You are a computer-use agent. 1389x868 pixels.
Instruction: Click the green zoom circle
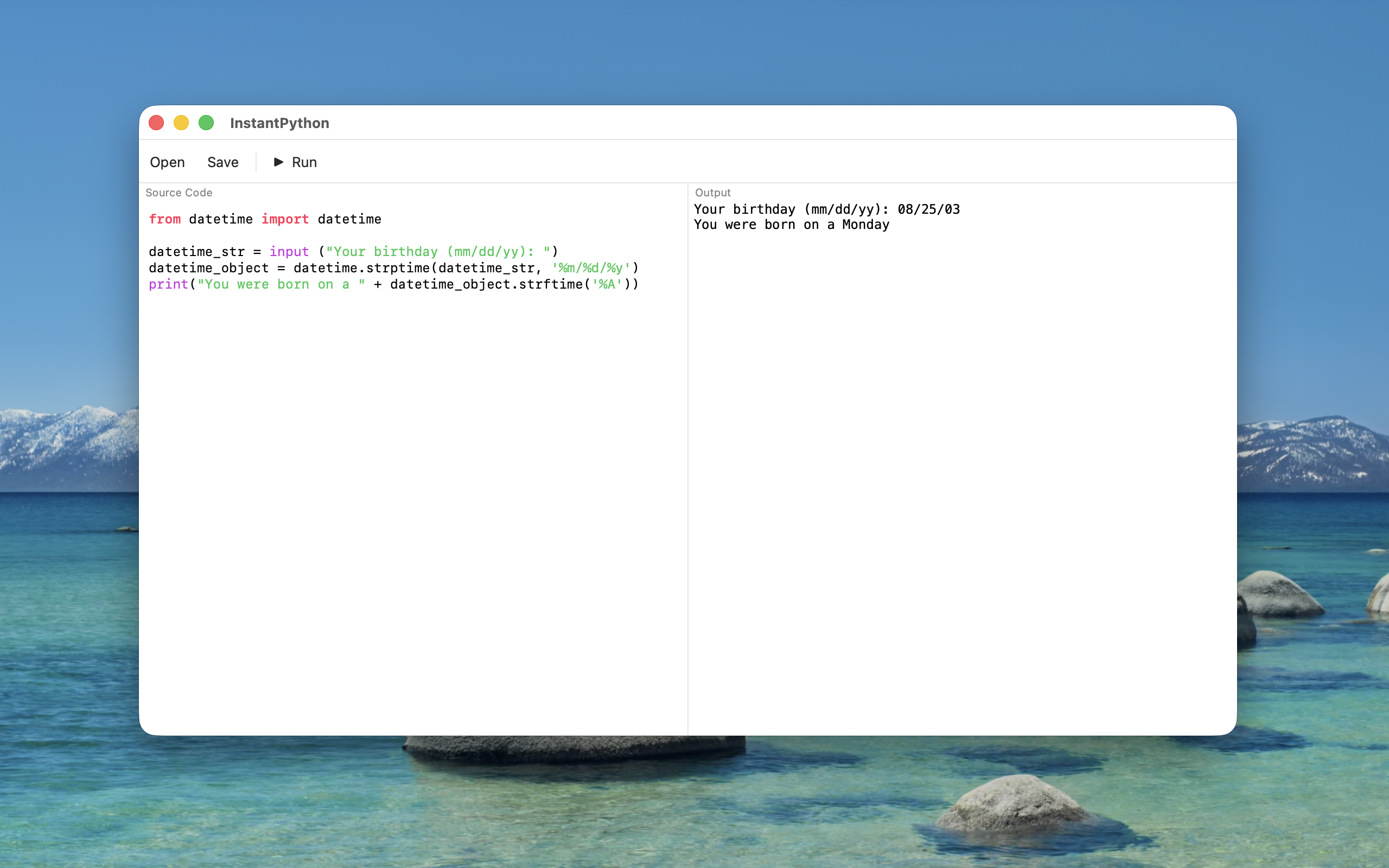pyautogui.click(x=206, y=122)
